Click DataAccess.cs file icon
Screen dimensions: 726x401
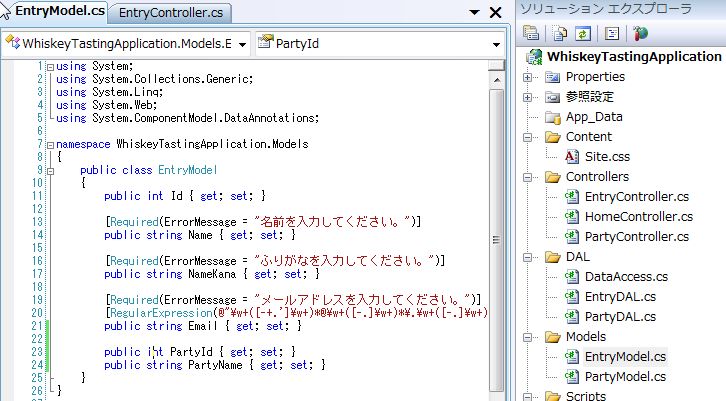(x=572, y=277)
